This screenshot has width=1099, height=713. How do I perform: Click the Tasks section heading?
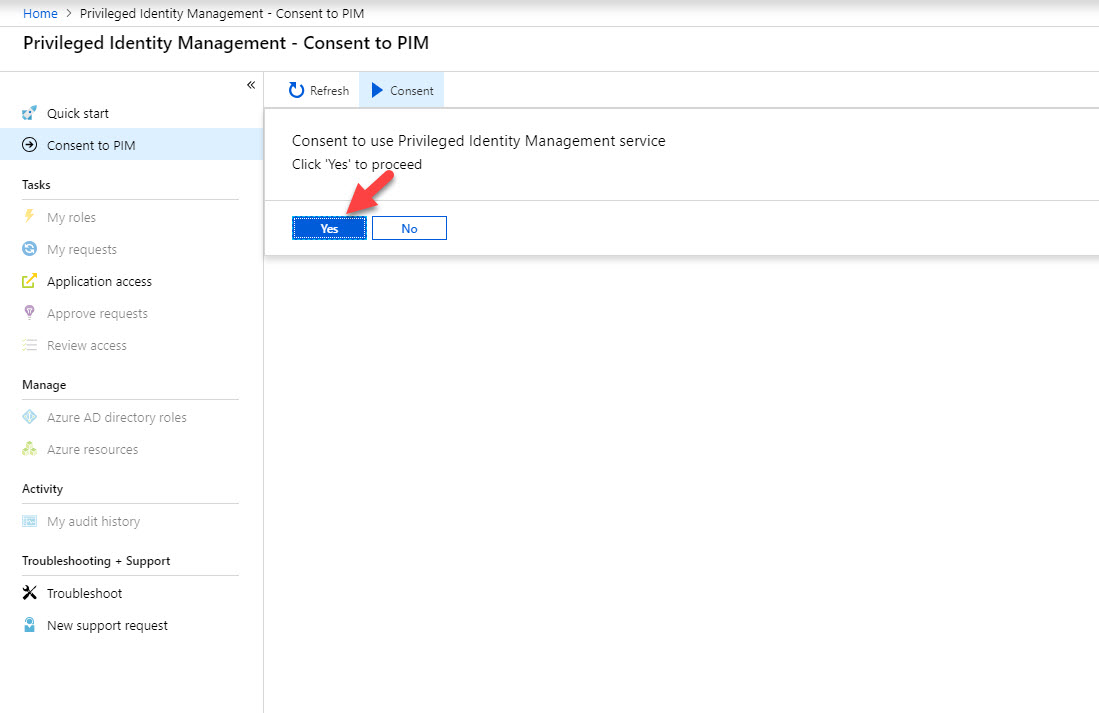(36, 184)
